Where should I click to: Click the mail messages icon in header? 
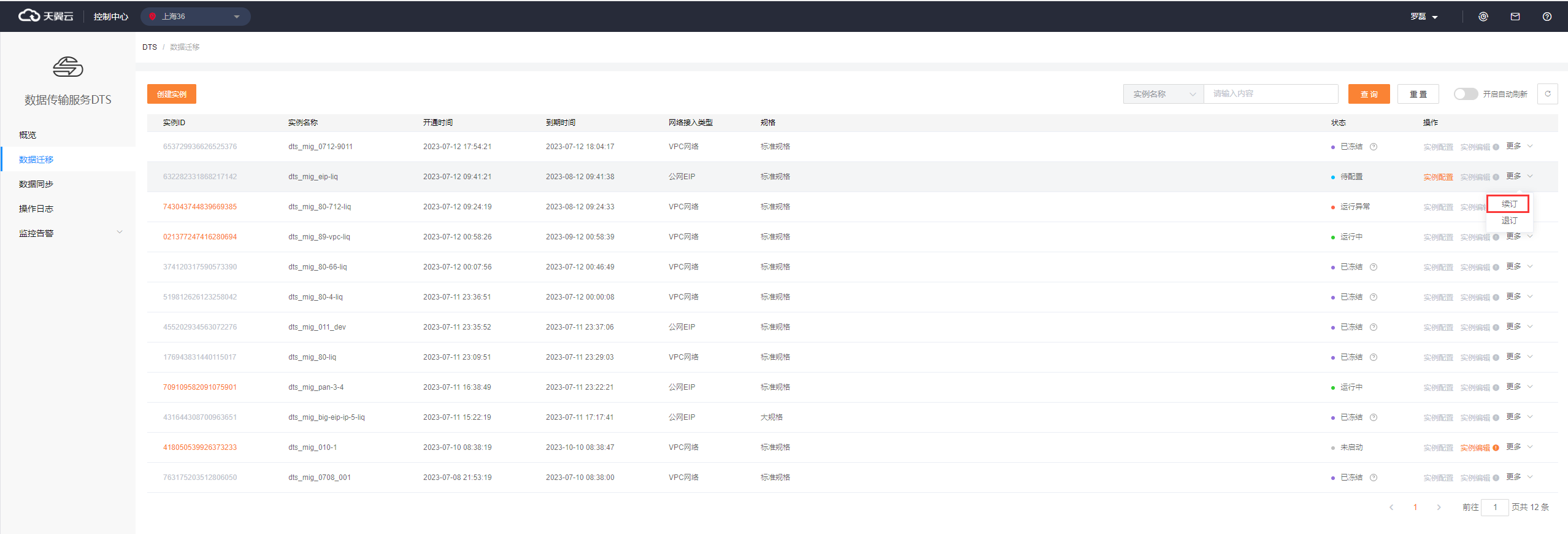pyautogui.click(x=1515, y=17)
